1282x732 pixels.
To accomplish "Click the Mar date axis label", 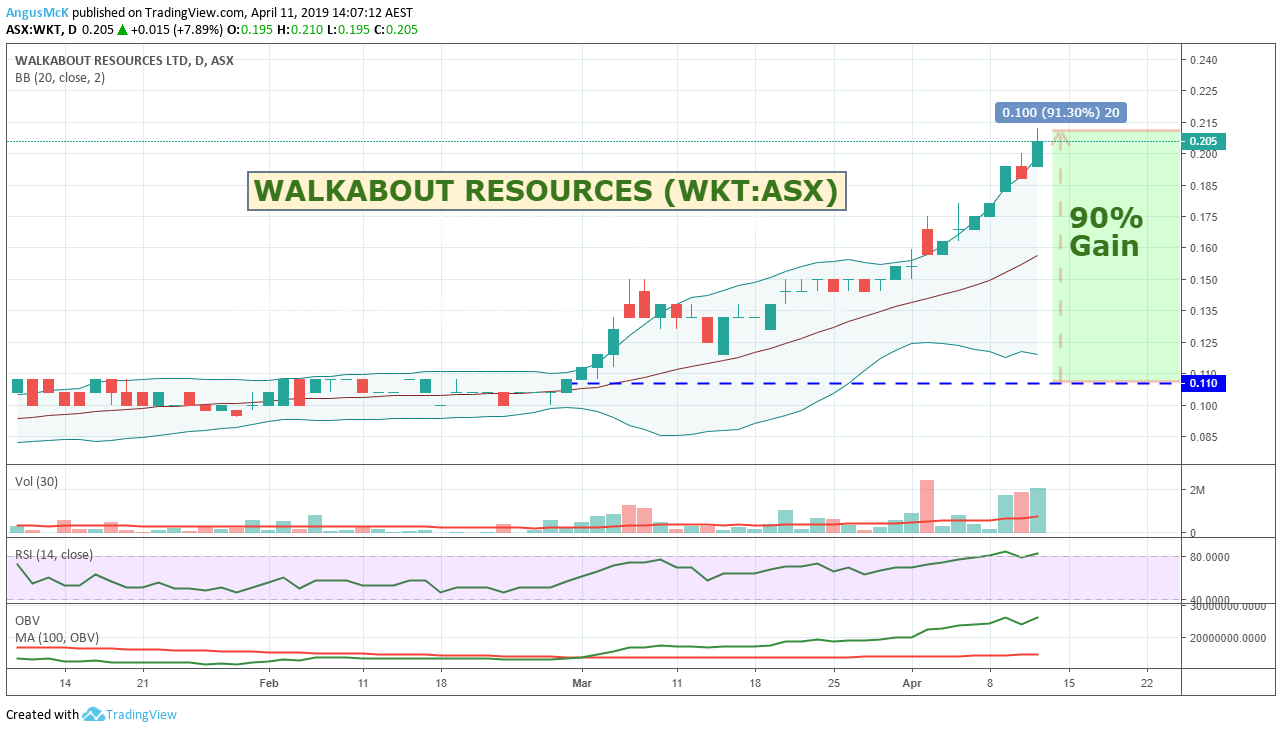I will coord(581,683).
